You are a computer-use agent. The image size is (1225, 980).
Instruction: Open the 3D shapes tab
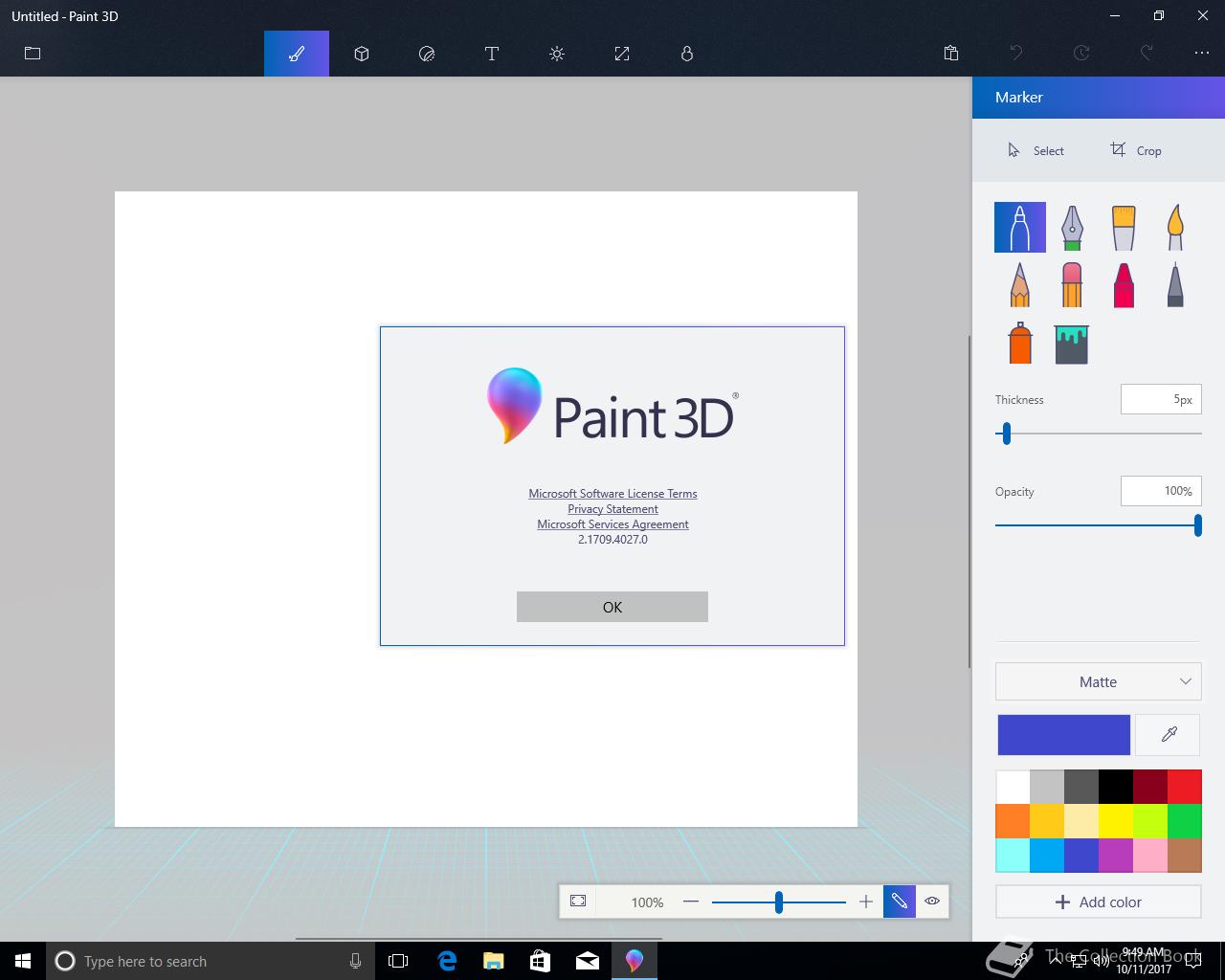coord(362,54)
